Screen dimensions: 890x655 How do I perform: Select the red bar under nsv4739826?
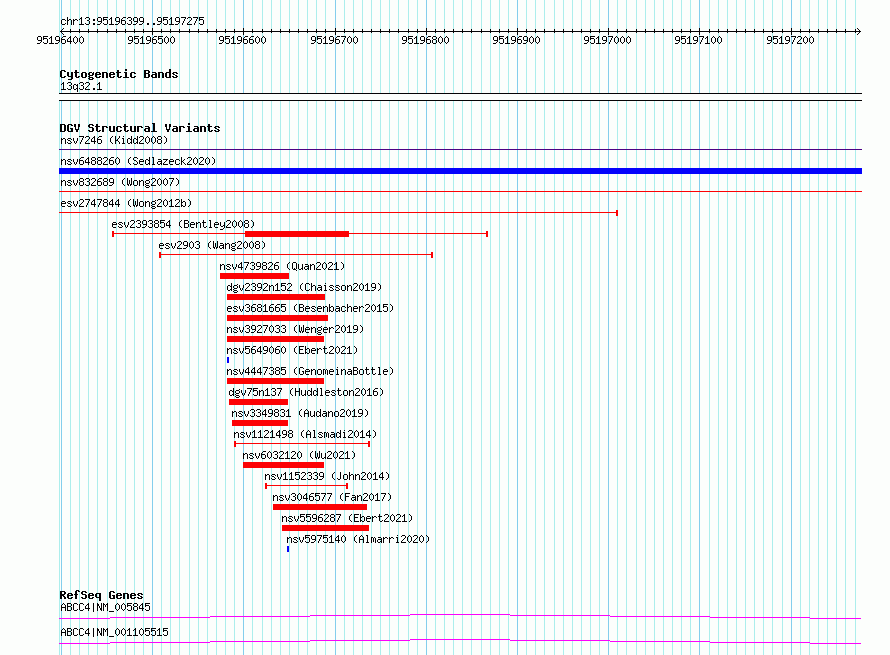point(254,276)
